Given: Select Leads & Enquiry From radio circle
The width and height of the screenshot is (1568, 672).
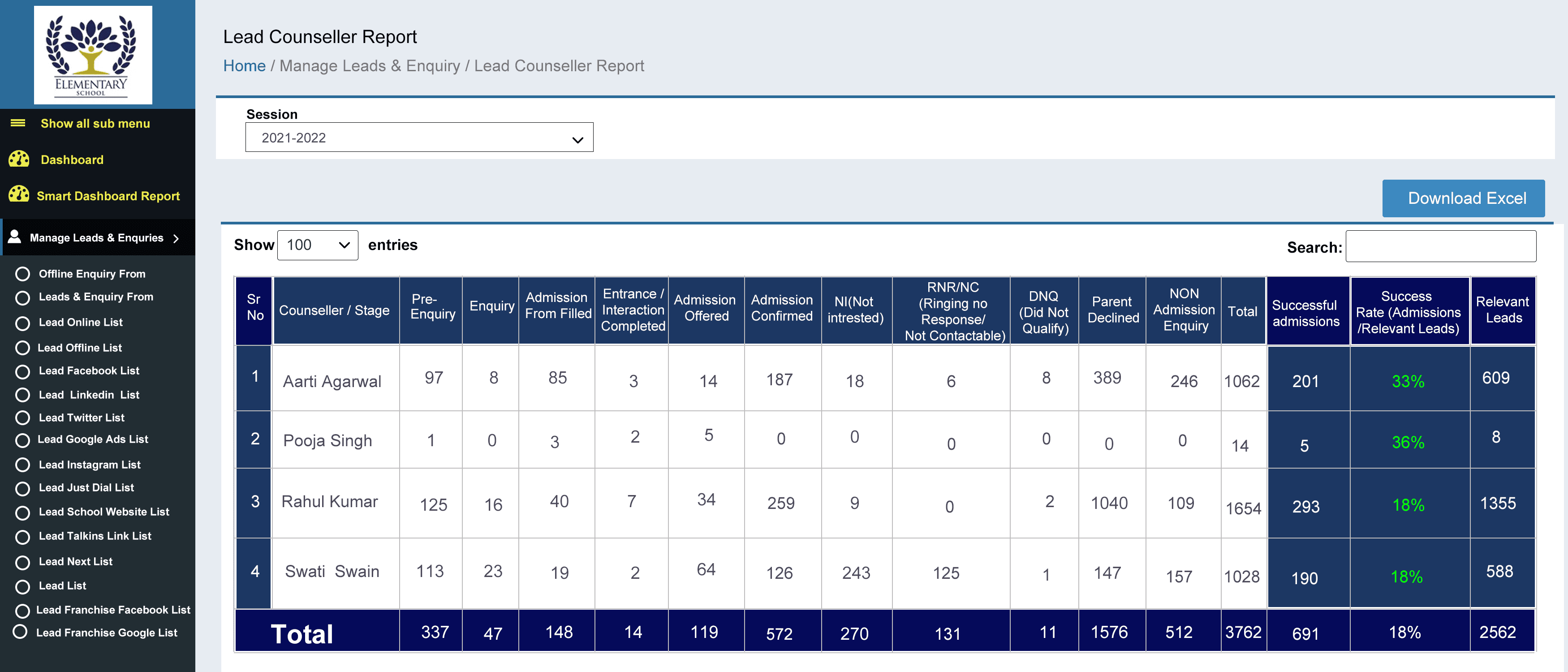Looking at the screenshot, I should [x=22, y=297].
